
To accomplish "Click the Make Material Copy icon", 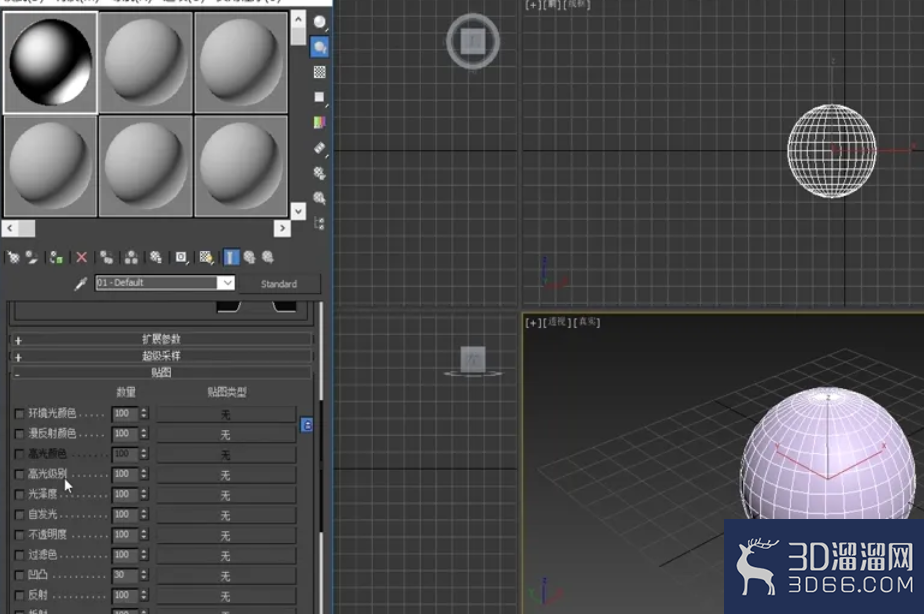I will coord(107,258).
